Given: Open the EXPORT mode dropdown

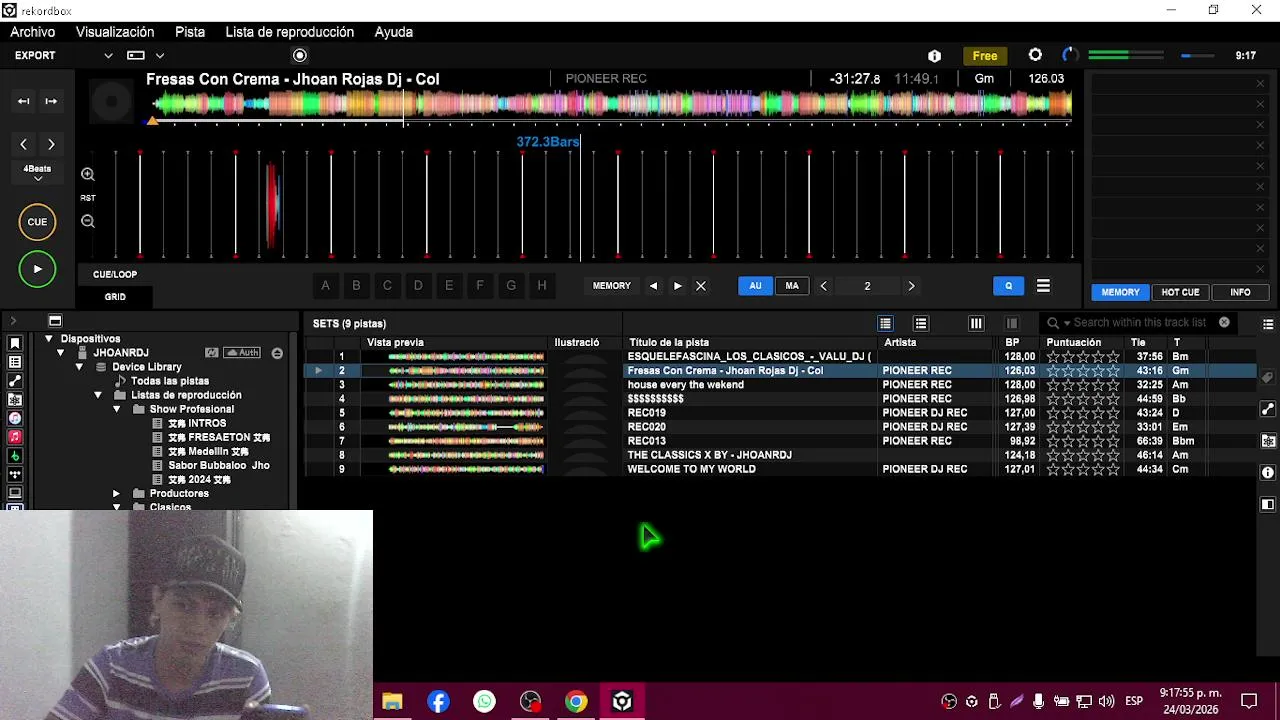Looking at the screenshot, I should (x=108, y=56).
